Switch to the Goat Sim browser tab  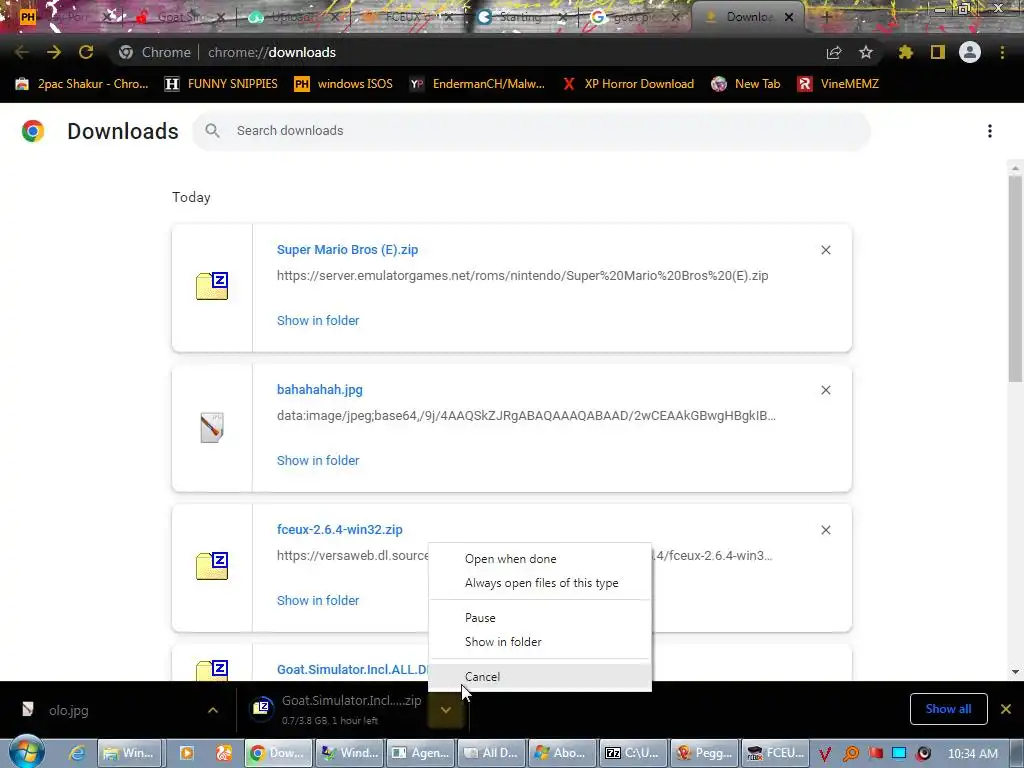tap(180, 17)
